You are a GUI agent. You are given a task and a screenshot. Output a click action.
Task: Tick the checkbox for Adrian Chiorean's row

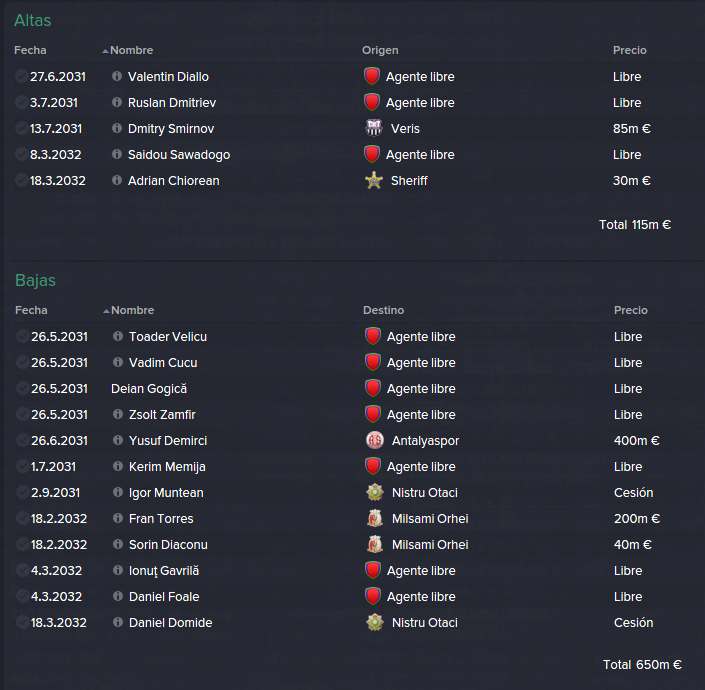[21, 180]
